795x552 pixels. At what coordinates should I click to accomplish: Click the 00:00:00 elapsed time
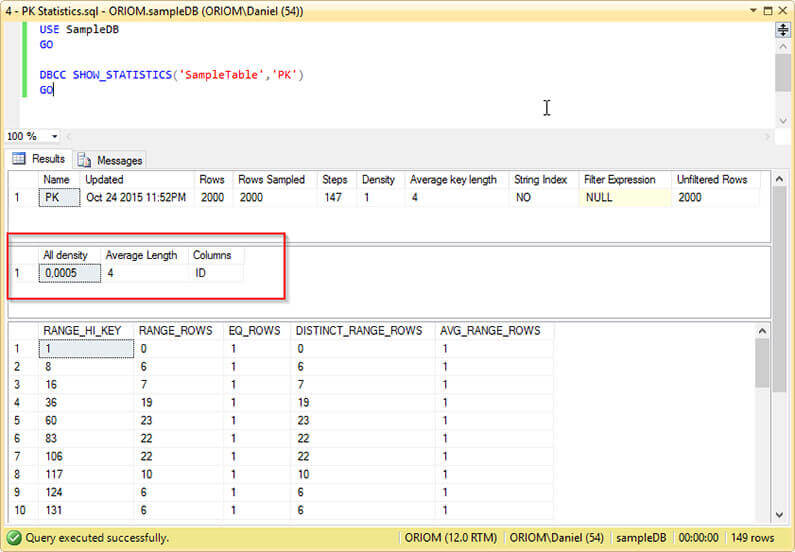pos(698,537)
